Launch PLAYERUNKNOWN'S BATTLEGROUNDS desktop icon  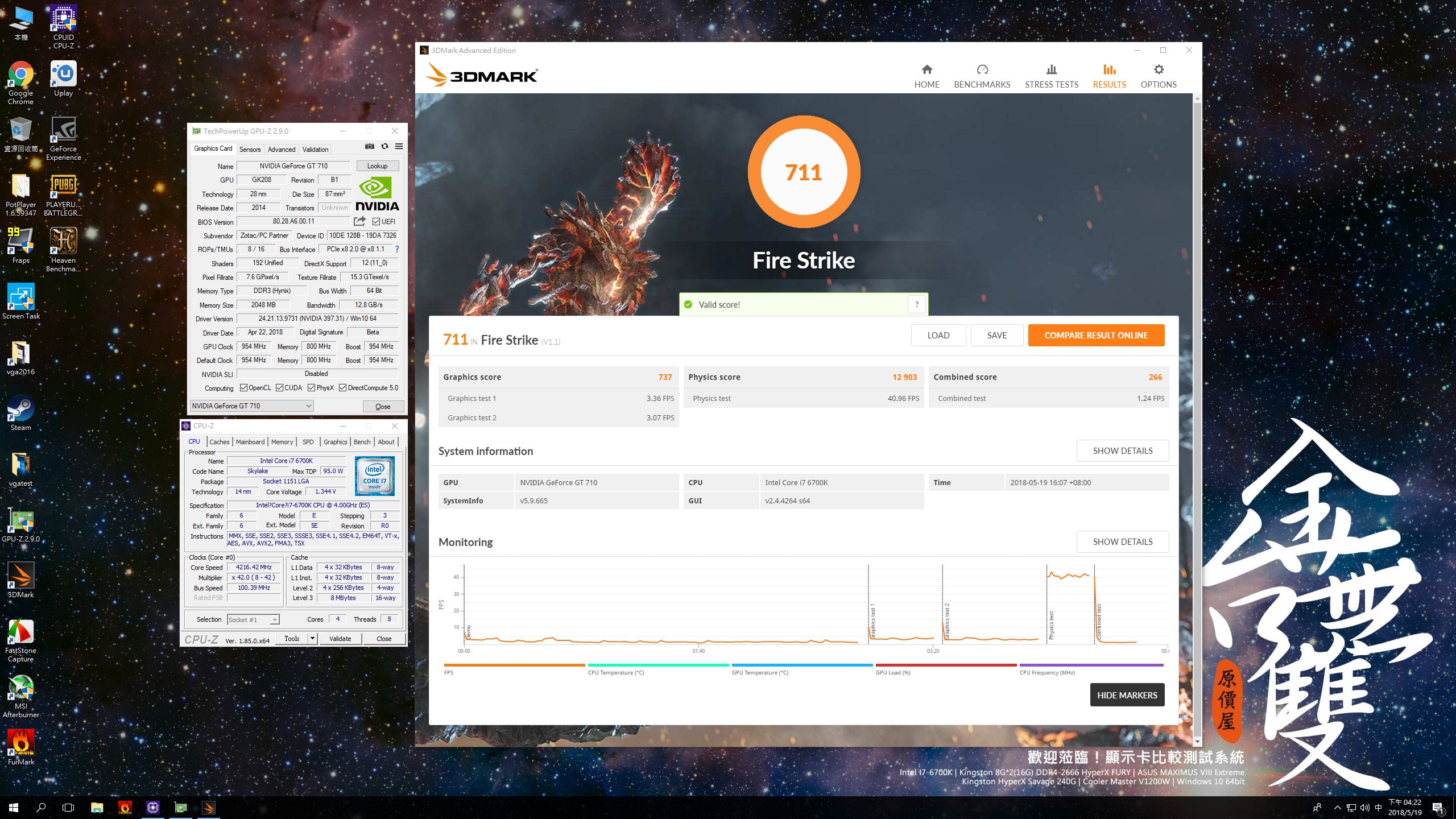click(63, 195)
